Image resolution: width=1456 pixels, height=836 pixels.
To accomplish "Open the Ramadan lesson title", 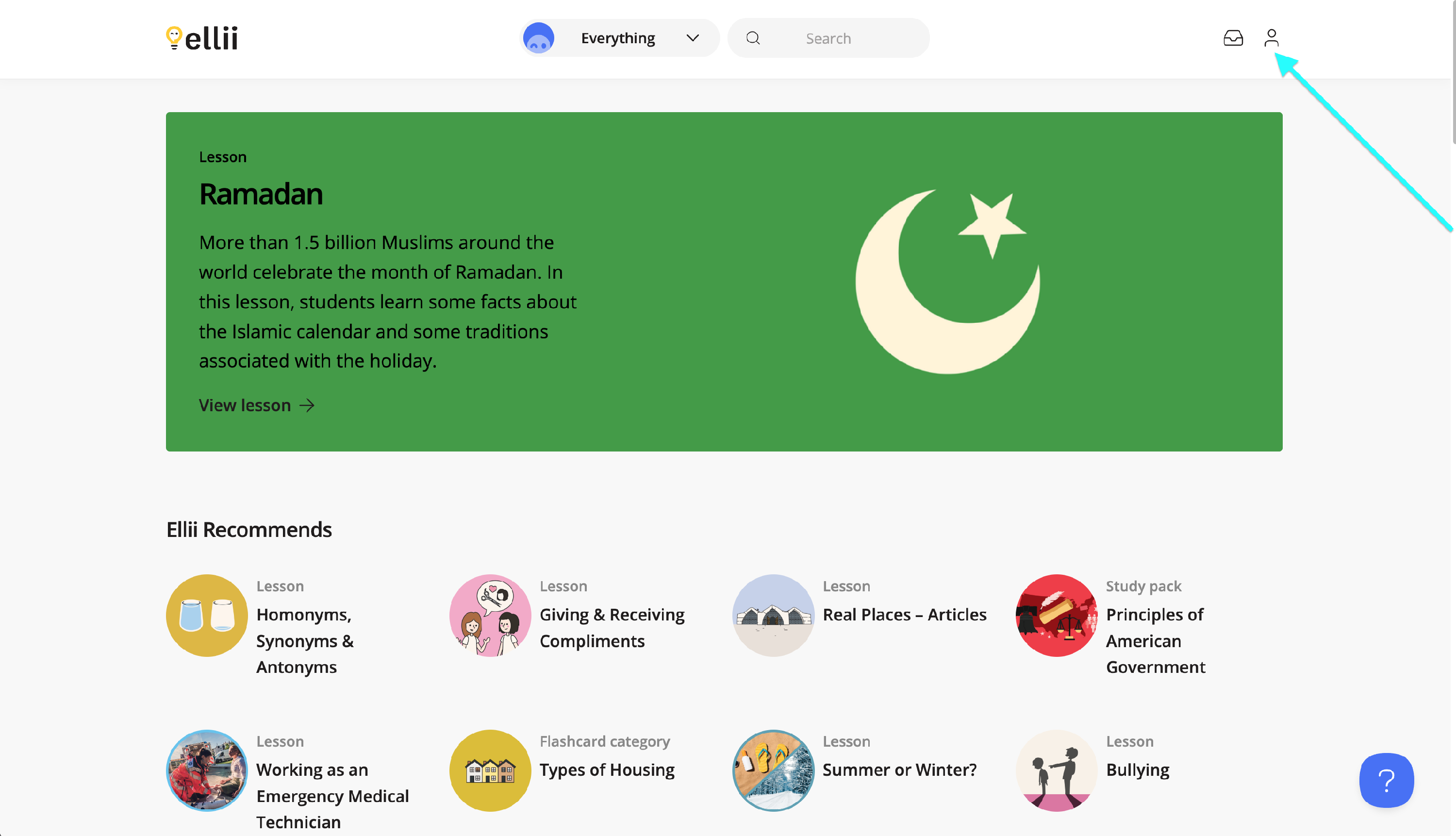I will (261, 194).
